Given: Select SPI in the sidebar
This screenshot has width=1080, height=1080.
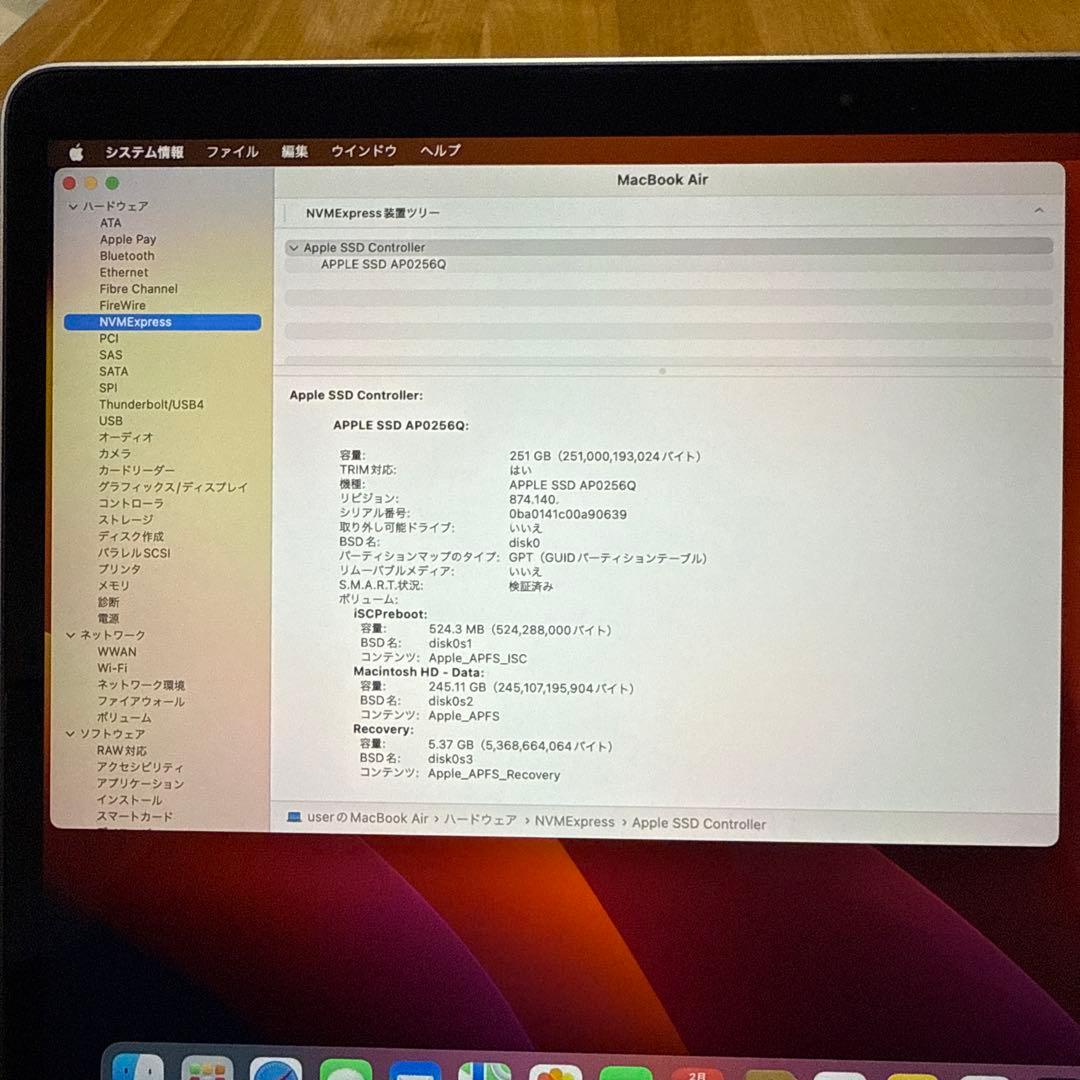Looking at the screenshot, I should [108, 388].
